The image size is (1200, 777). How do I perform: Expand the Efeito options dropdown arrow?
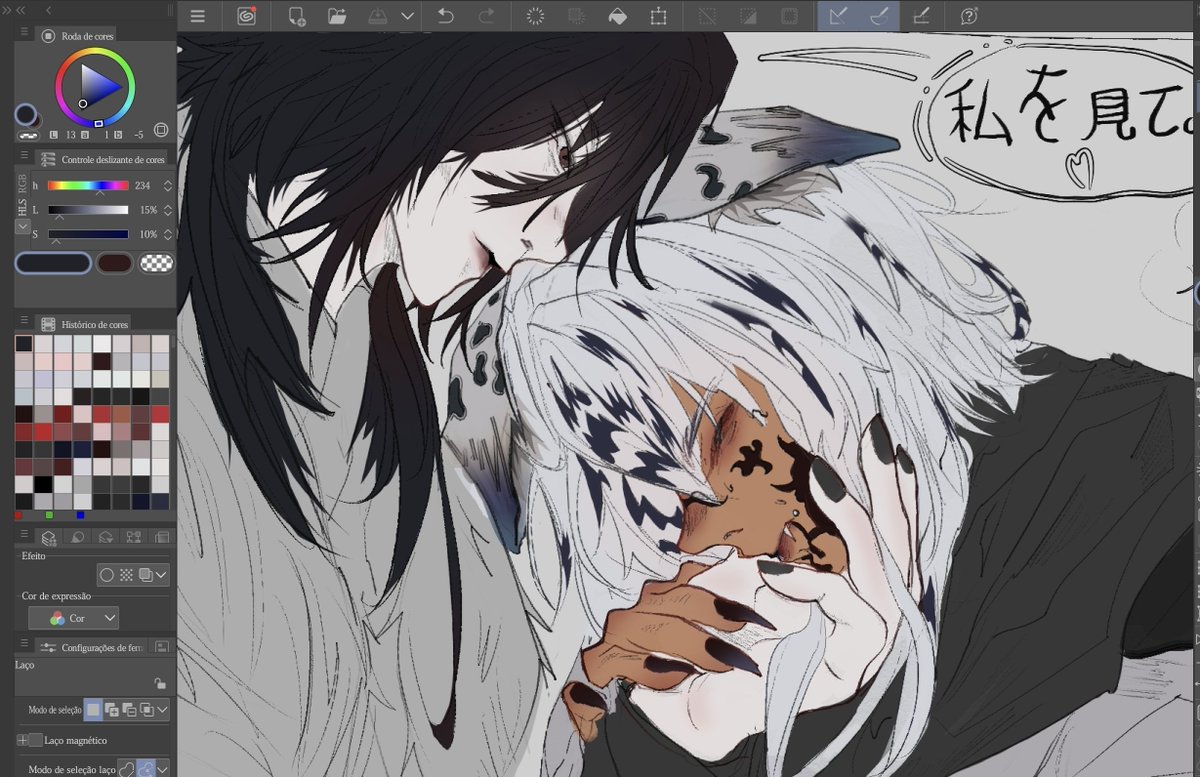pyautogui.click(x=161, y=575)
